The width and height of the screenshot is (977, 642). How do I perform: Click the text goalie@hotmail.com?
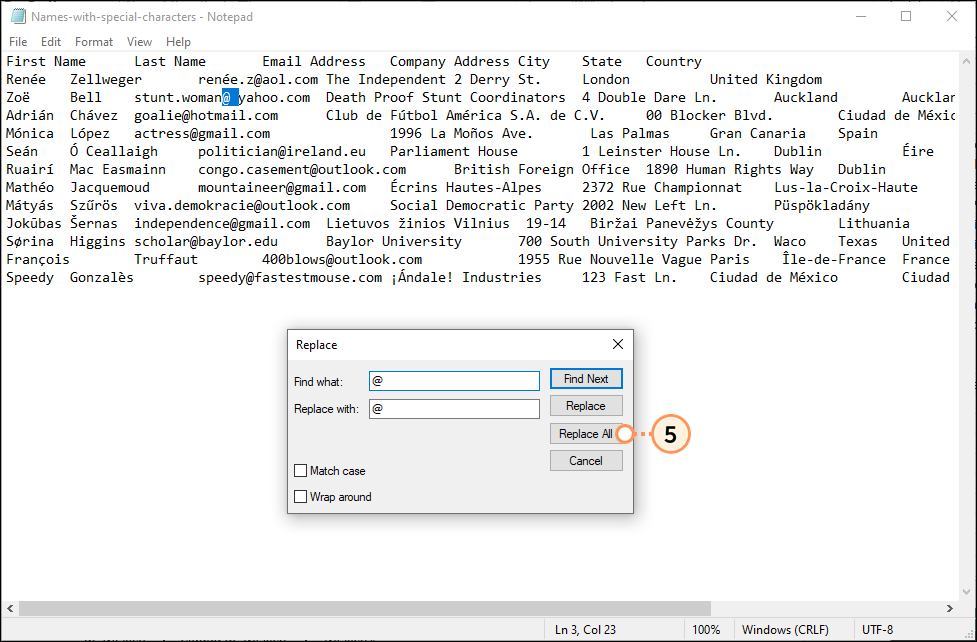click(x=206, y=115)
